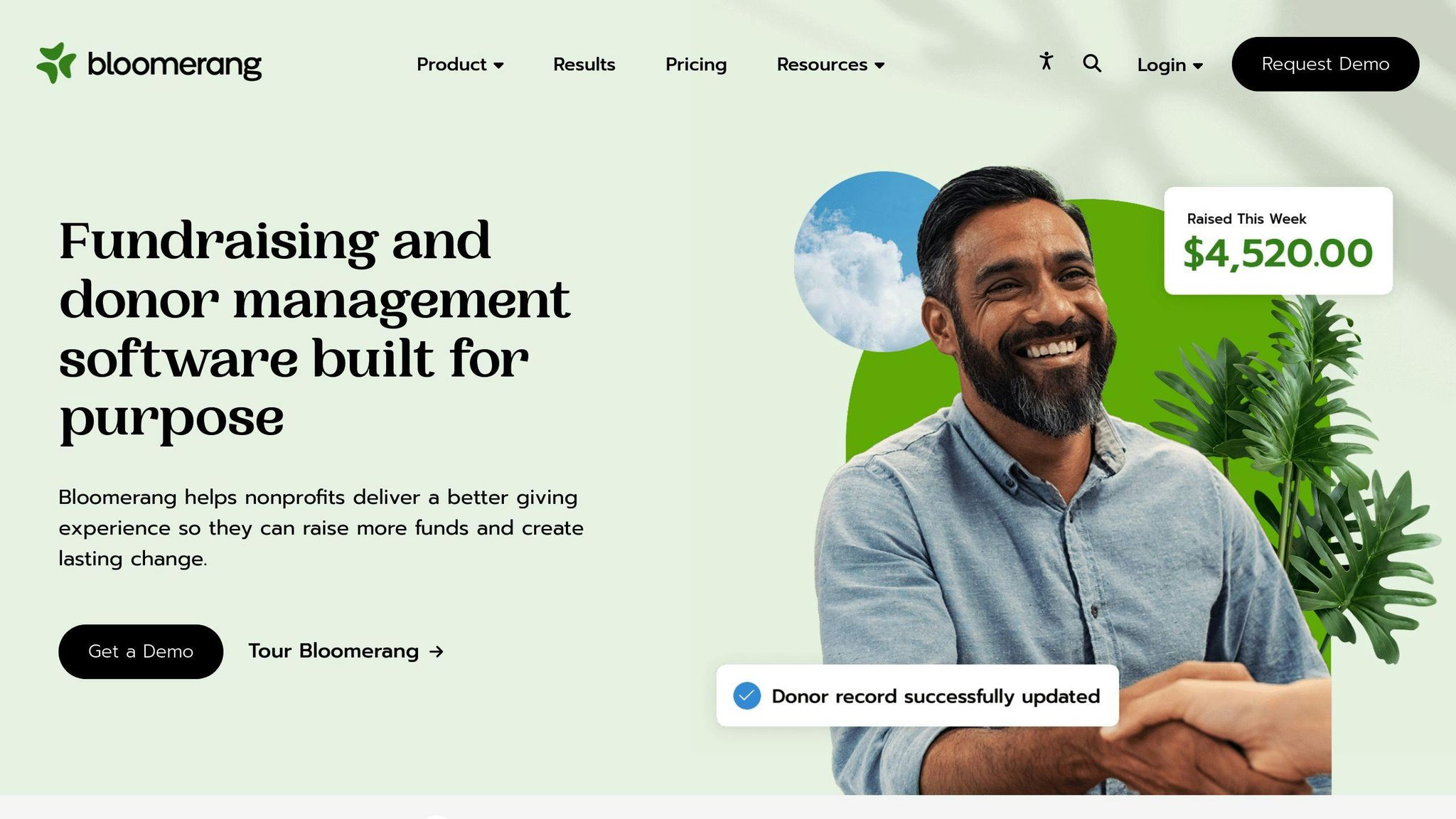Open the Login dropdown menu

coord(1169,65)
